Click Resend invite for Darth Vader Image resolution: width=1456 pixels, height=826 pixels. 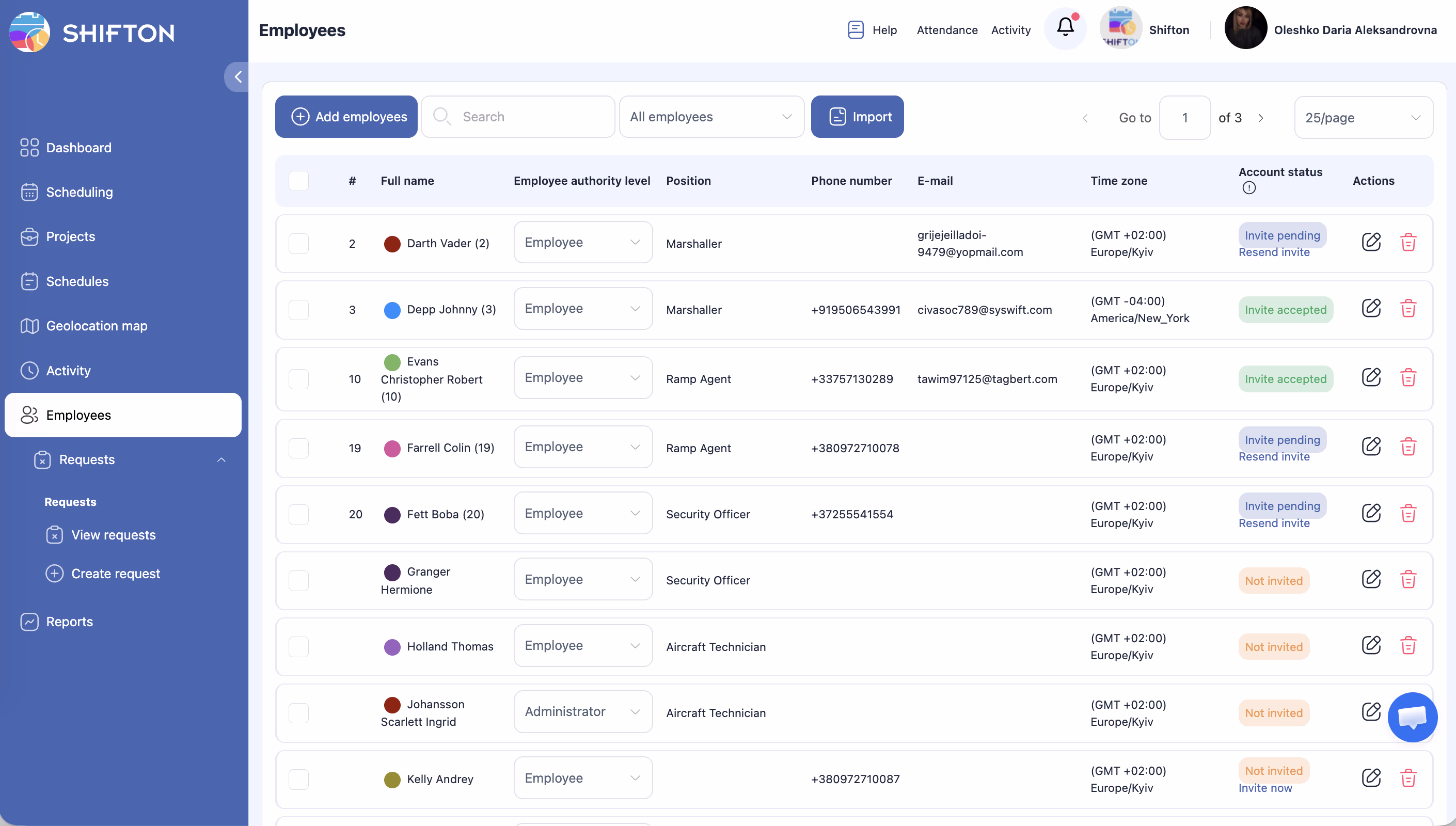[x=1273, y=252]
